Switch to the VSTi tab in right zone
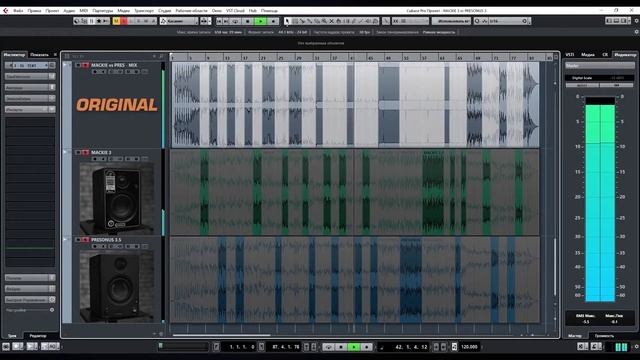Viewport: 640px width, 360px height. (x=570, y=54)
